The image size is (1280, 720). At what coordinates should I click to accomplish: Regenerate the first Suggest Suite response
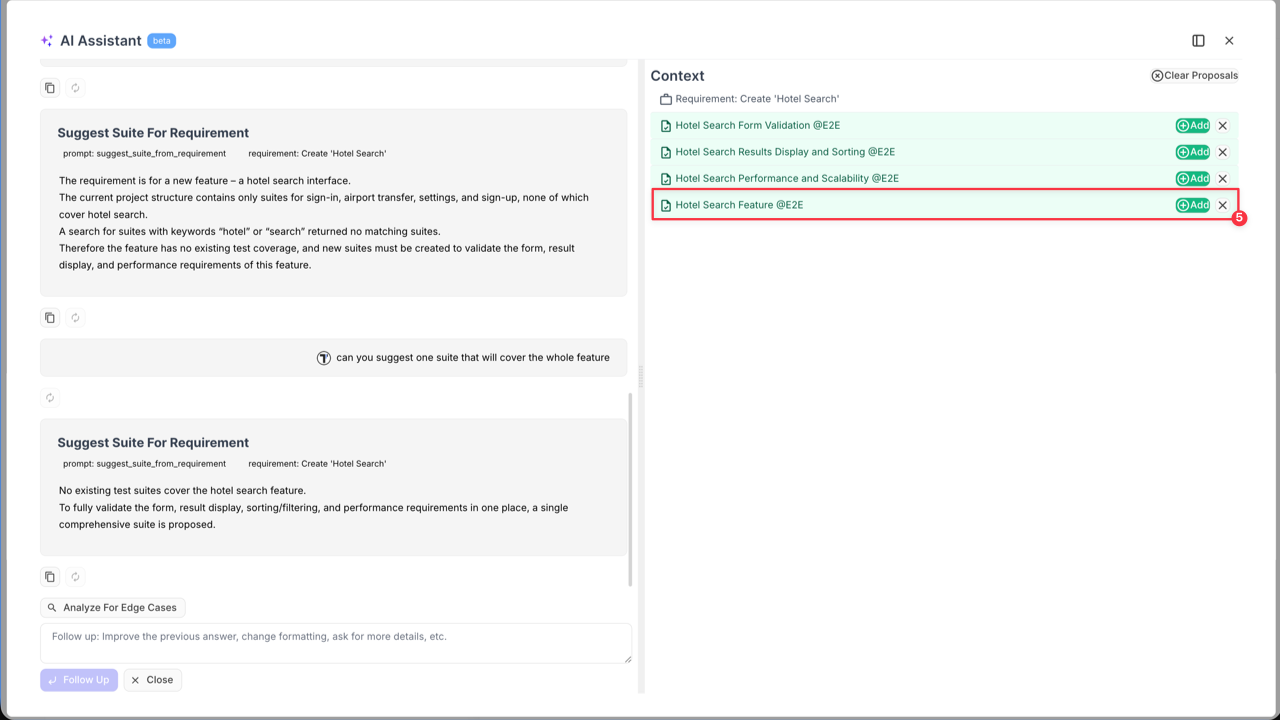coord(74,317)
